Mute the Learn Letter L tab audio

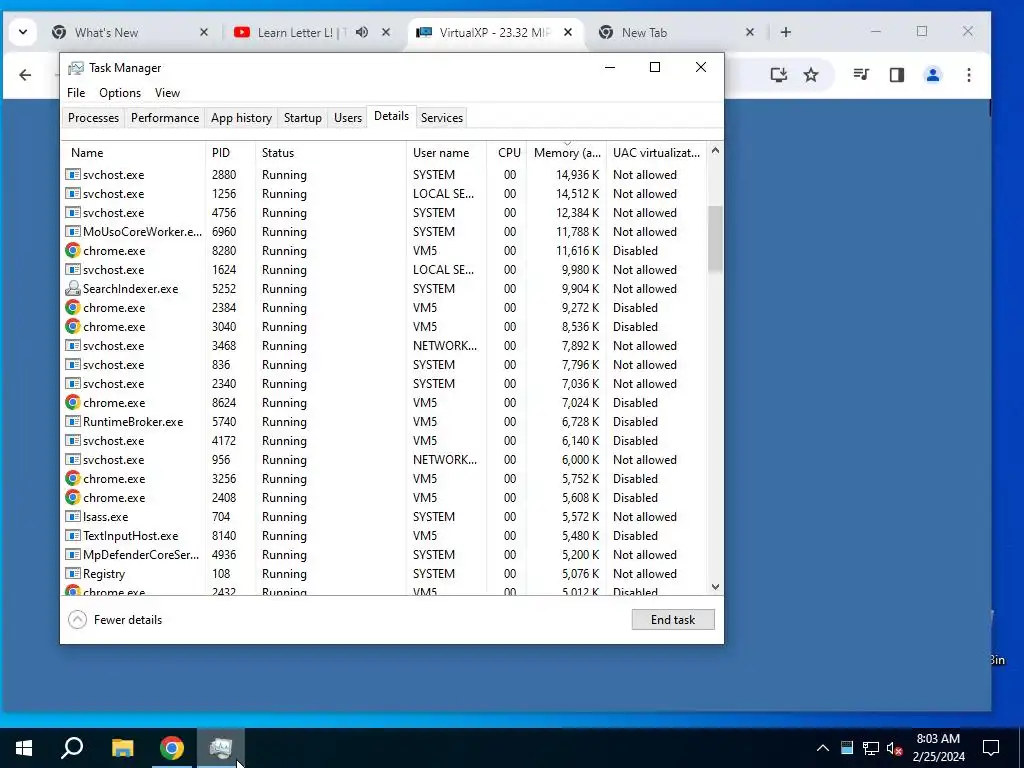[362, 32]
